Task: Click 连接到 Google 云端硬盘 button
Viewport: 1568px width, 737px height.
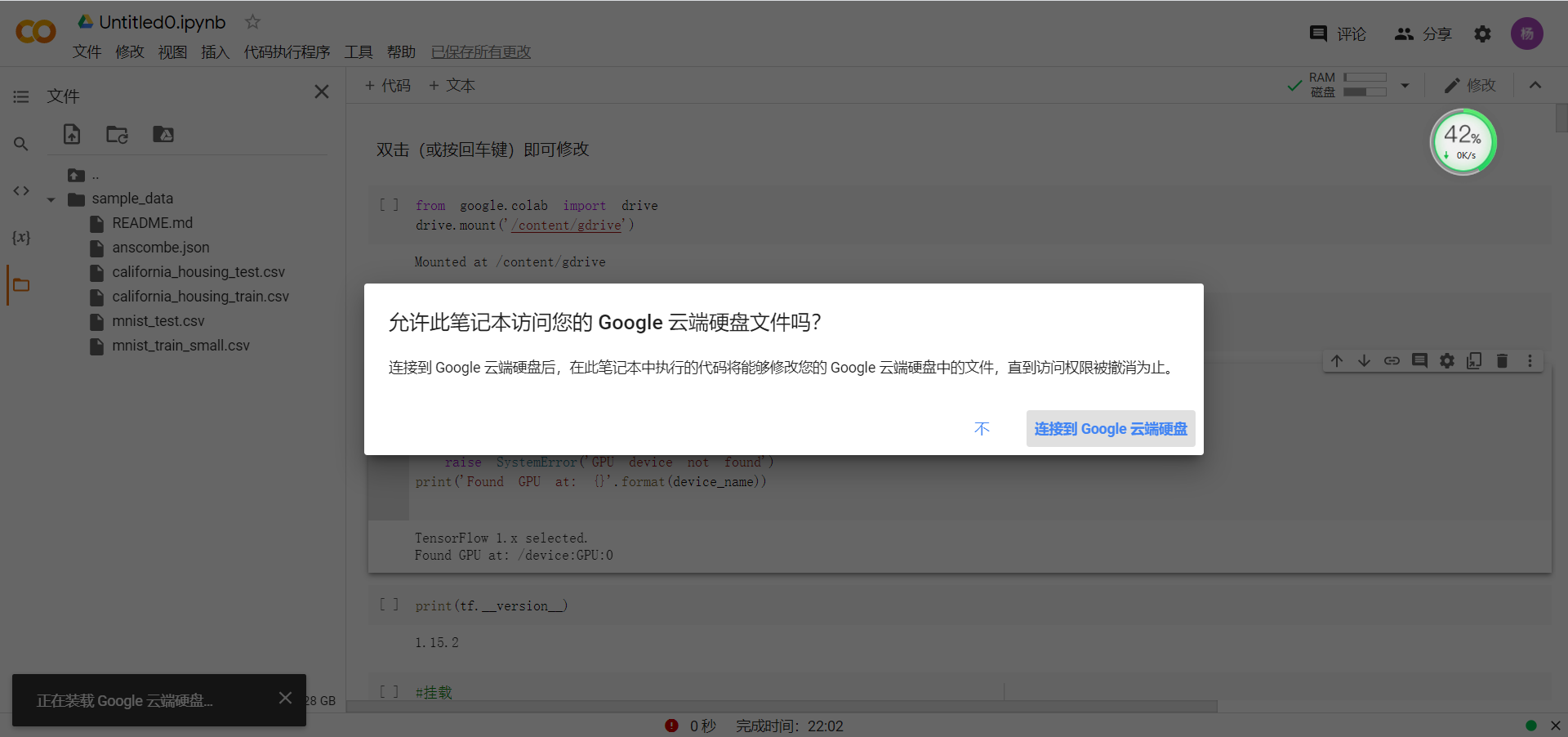Action: 1111,428
